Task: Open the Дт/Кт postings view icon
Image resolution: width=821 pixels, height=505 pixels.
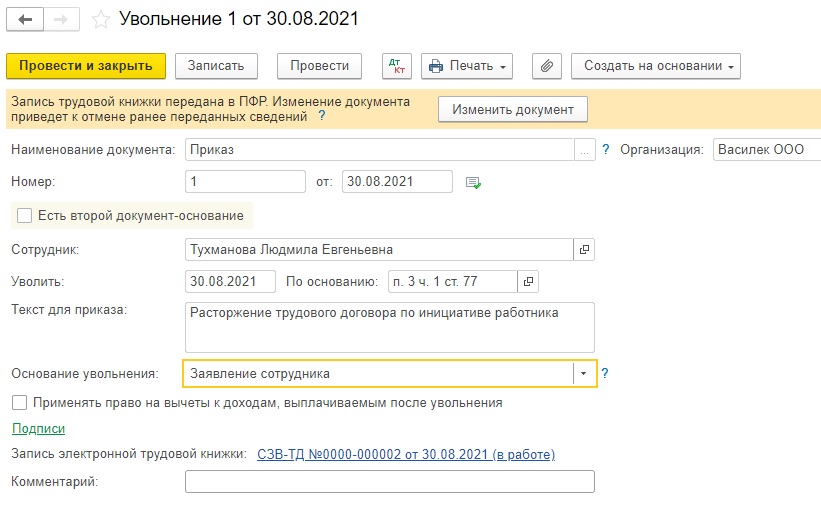Action: pyautogui.click(x=397, y=66)
